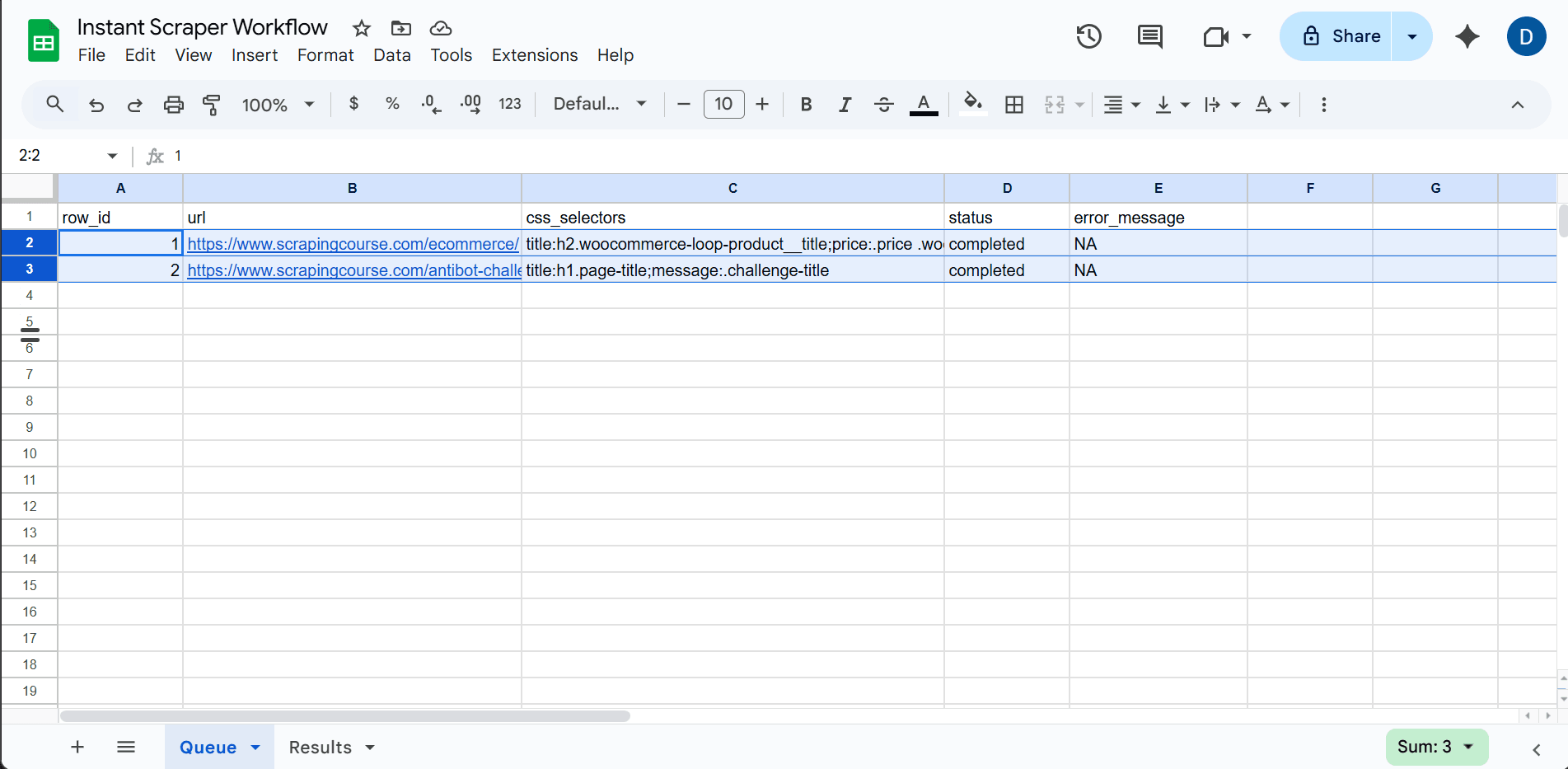Open share options dropdown arrow
Screen dimensions: 1568x769
coord(1412,36)
